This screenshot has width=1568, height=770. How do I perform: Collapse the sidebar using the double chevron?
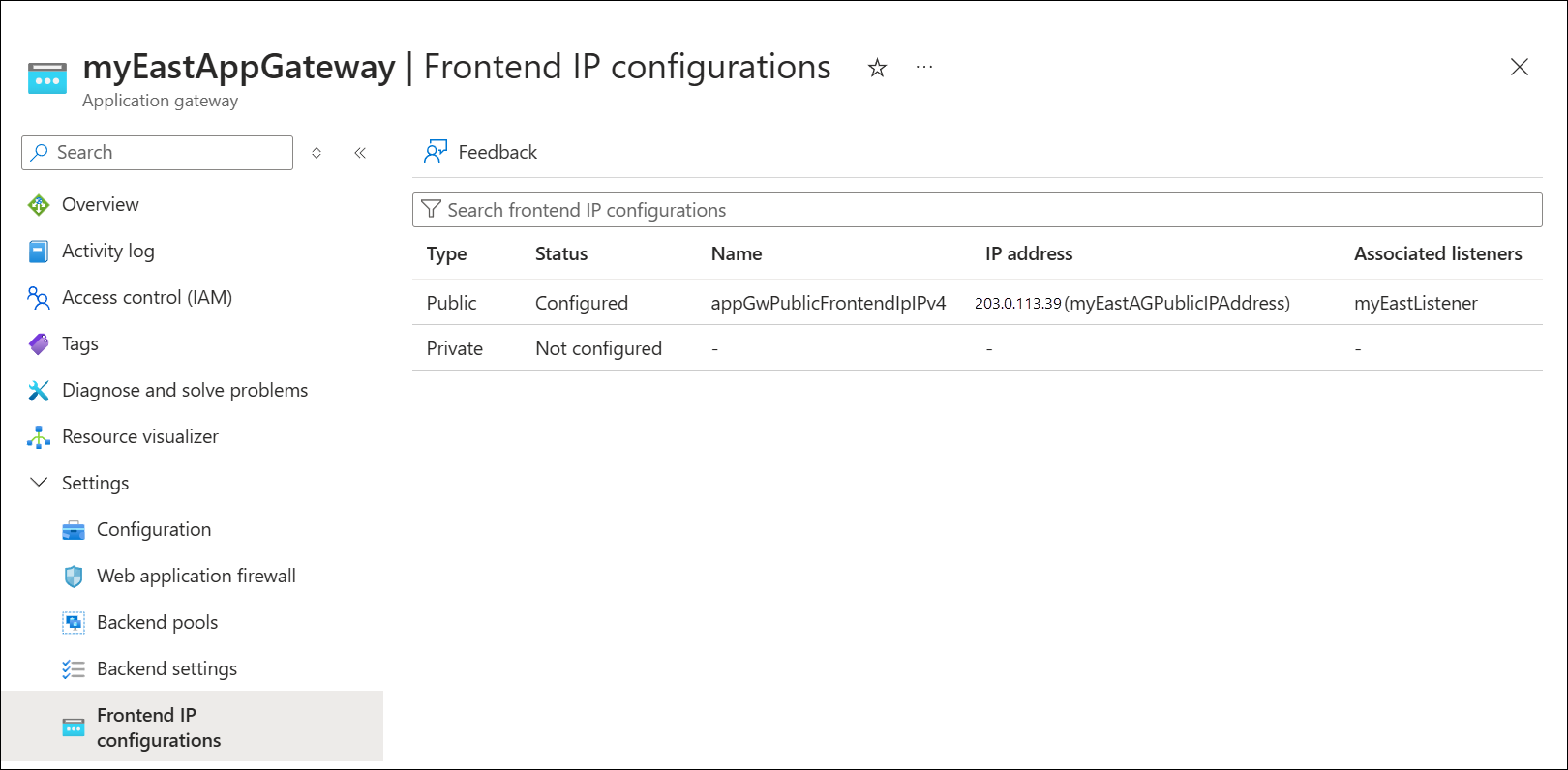coord(359,152)
